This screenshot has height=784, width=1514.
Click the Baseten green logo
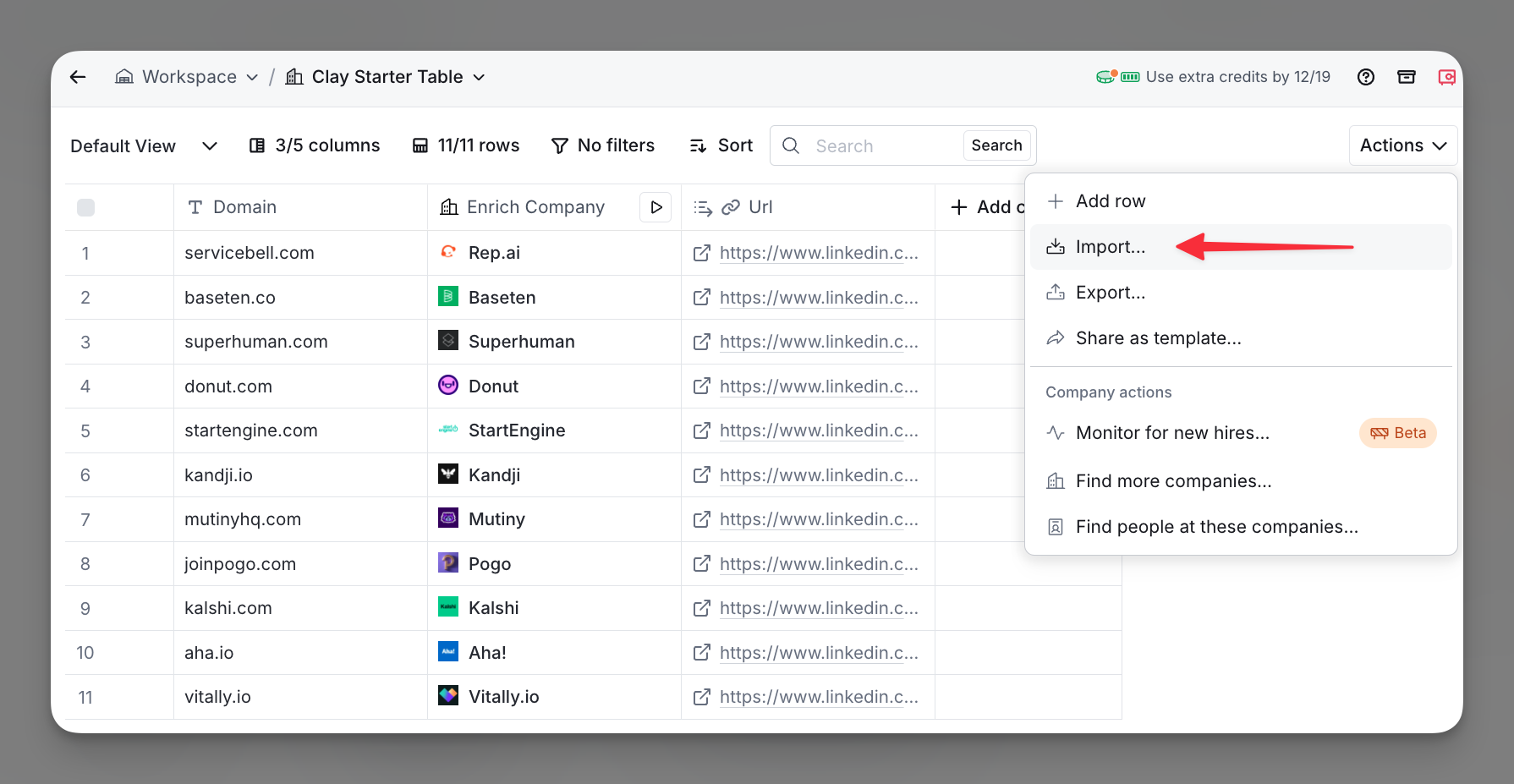point(448,297)
